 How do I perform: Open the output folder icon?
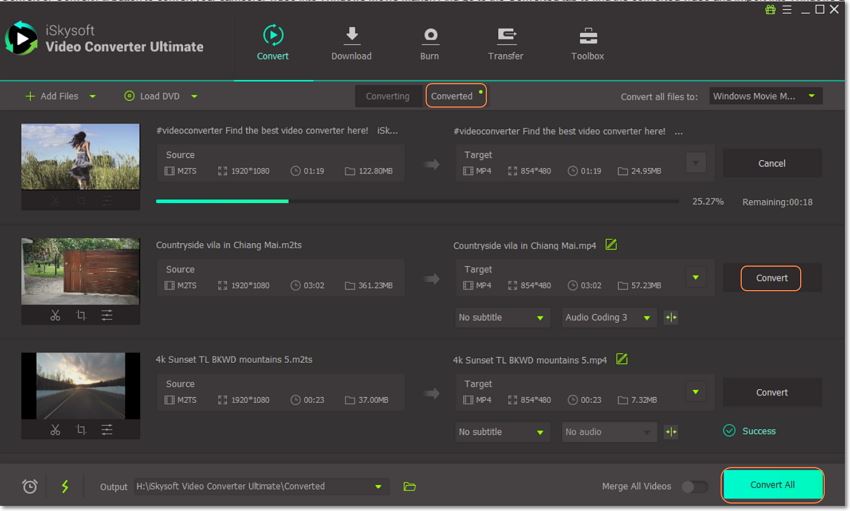pyautogui.click(x=410, y=486)
